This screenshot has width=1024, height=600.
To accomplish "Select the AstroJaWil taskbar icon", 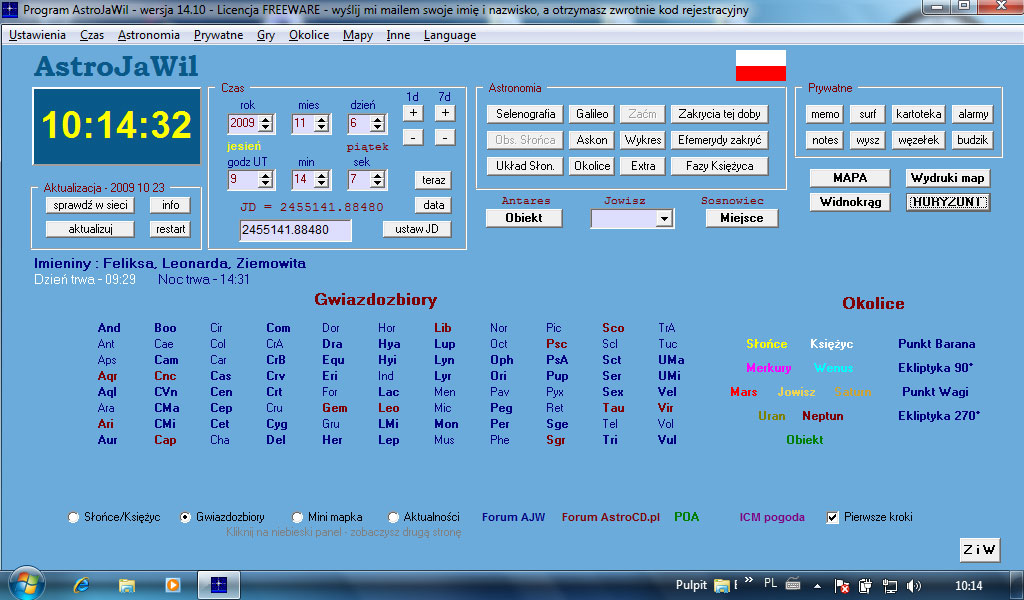I will click(219, 584).
